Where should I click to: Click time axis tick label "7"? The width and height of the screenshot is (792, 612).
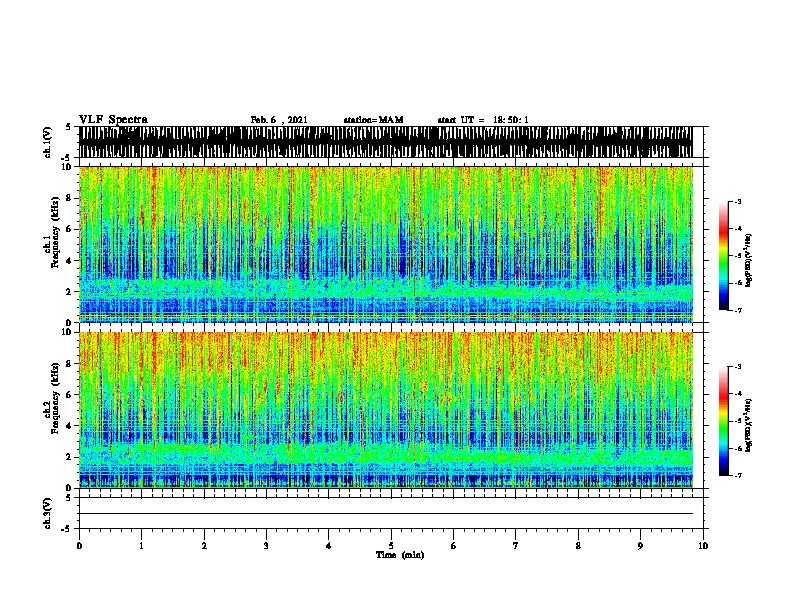click(516, 546)
